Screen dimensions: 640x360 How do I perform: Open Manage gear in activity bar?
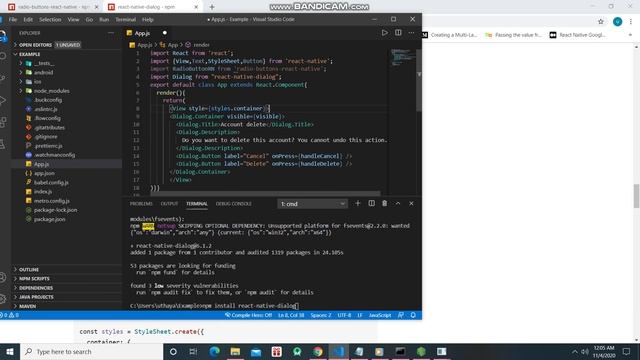[3, 299]
